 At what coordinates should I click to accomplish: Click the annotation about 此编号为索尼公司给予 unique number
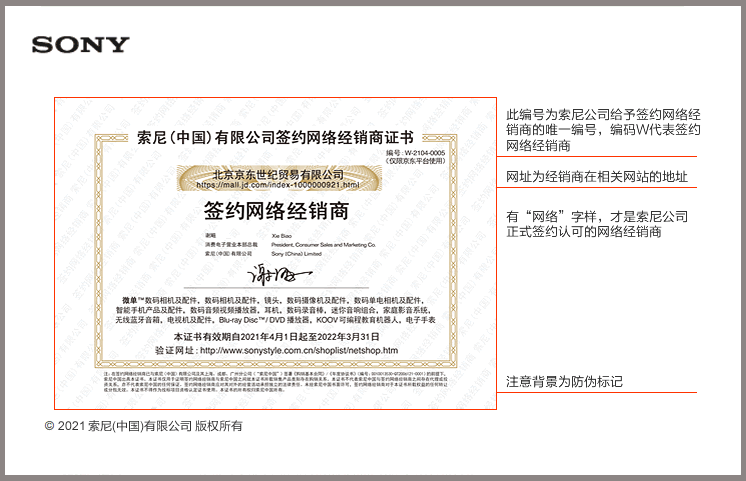coord(603,130)
